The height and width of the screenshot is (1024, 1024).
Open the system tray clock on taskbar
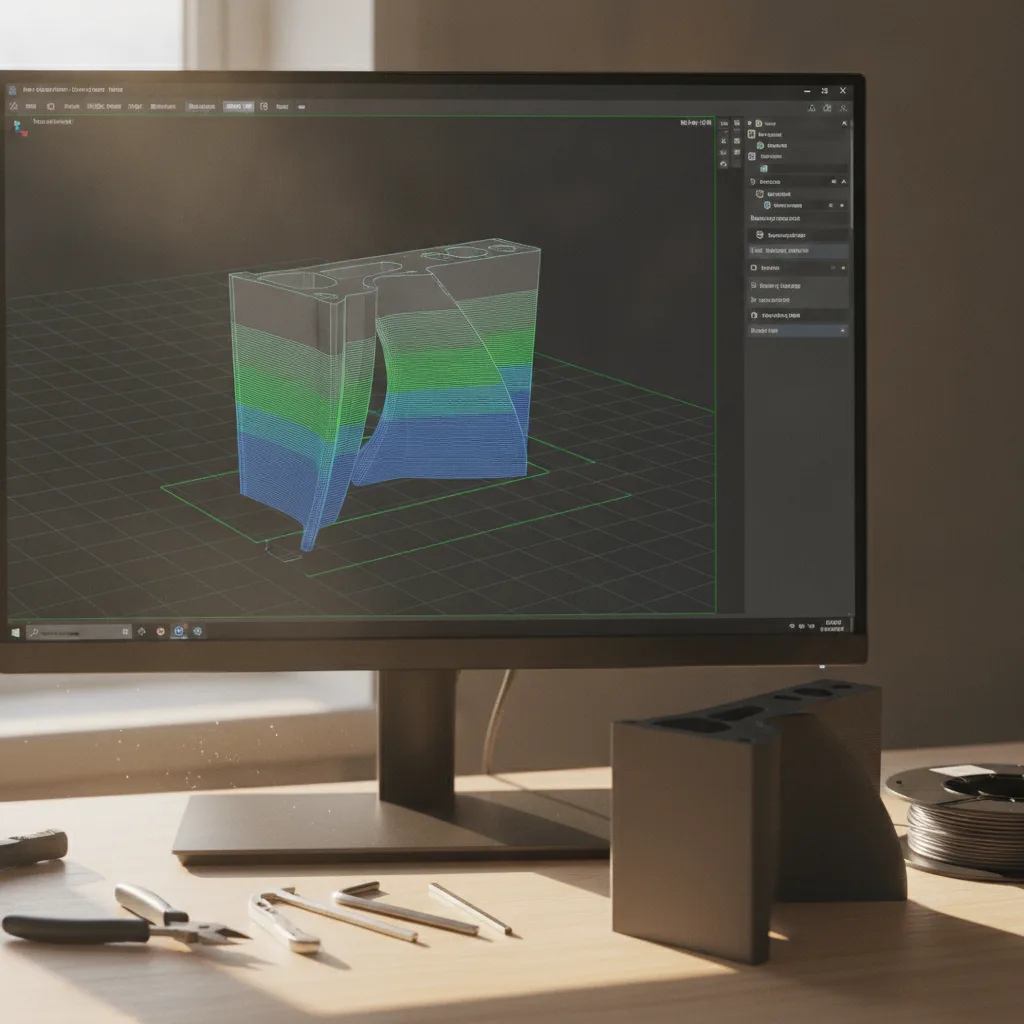pos(833,626)
